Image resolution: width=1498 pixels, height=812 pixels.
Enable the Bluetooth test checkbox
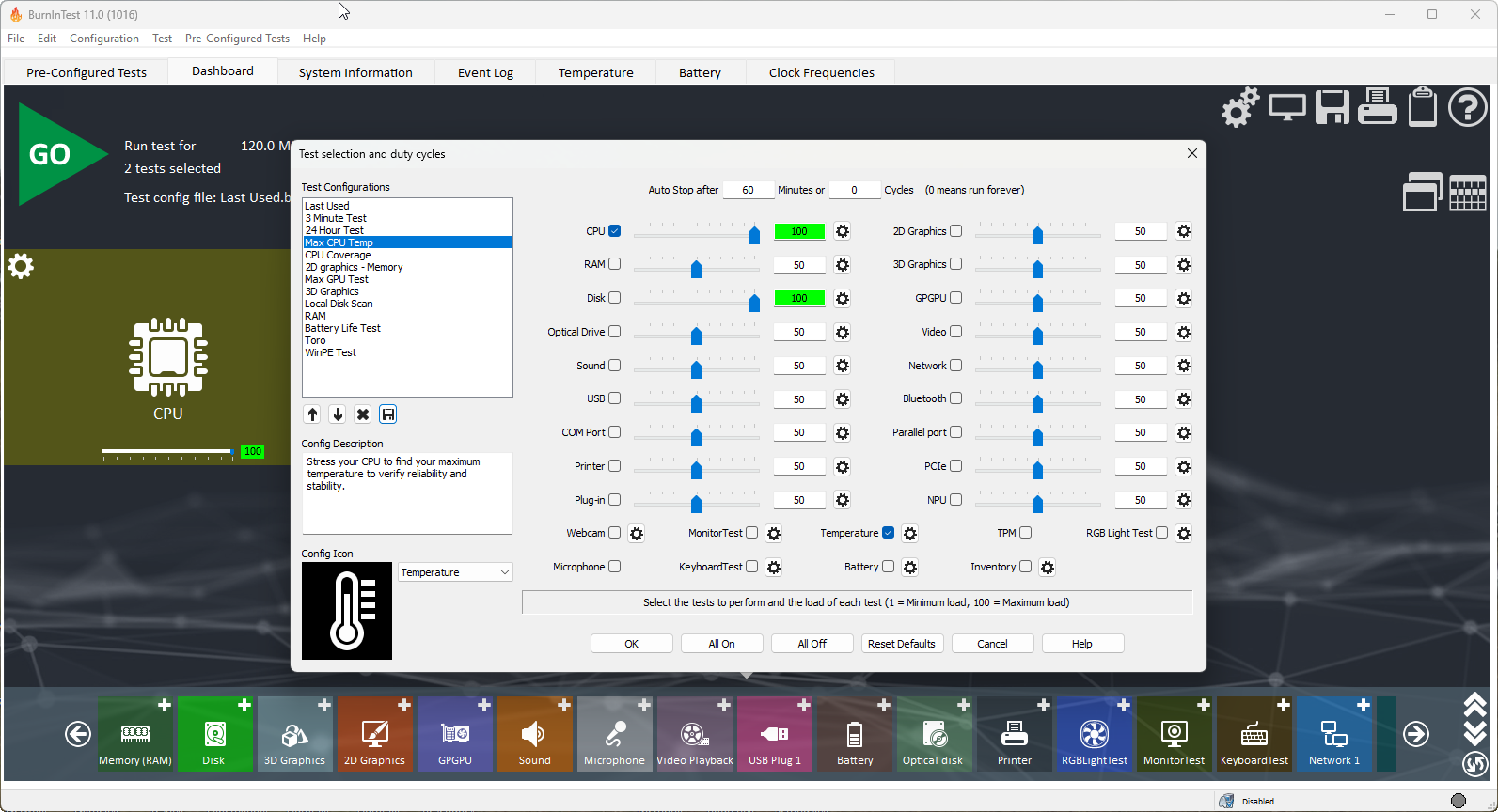pos(956,398)
